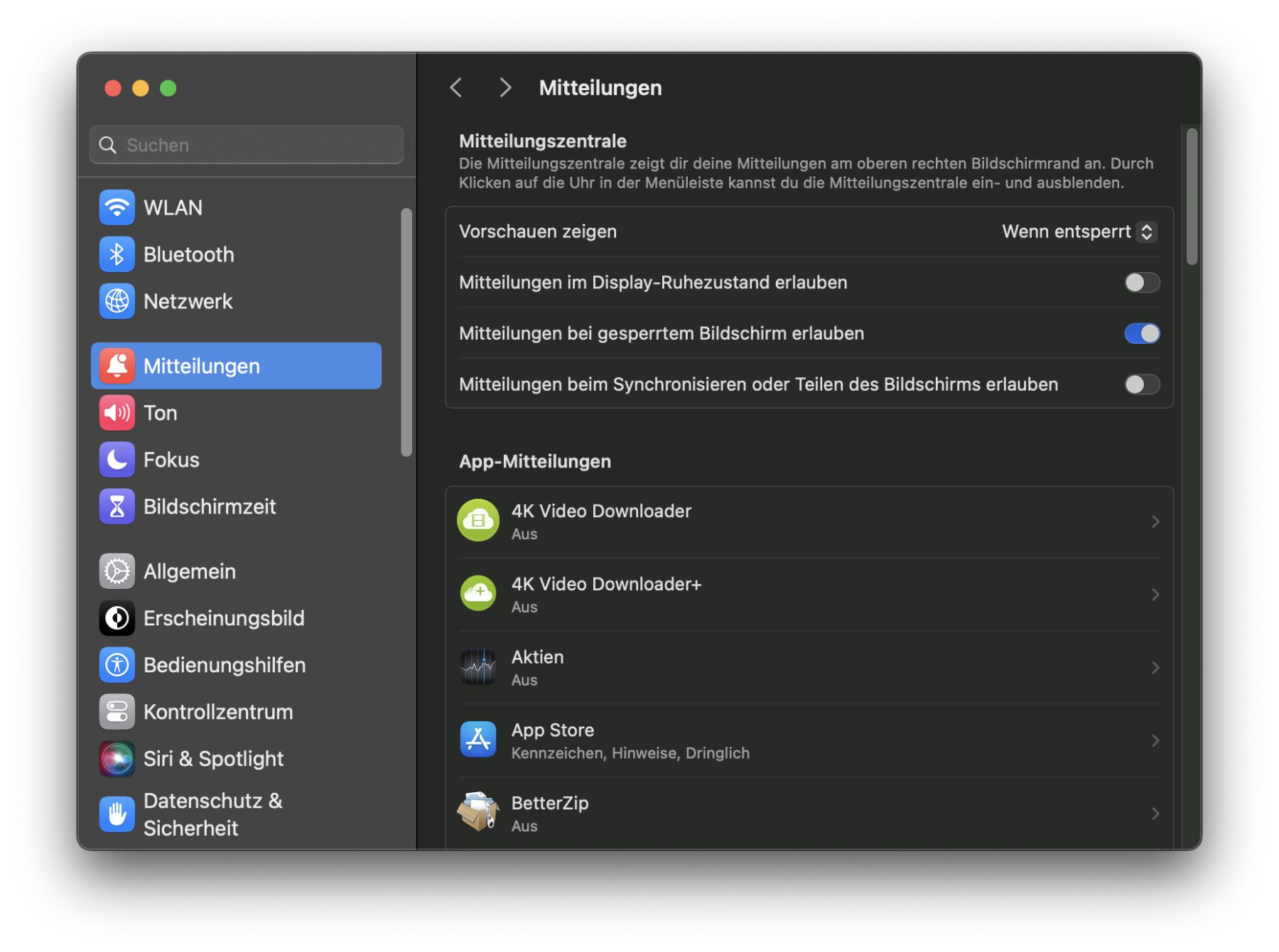Viewport: 1279px width, 952px height.
Task: Click the Bildschirmzeit hourglass icon
Action: tap(117, 507)
